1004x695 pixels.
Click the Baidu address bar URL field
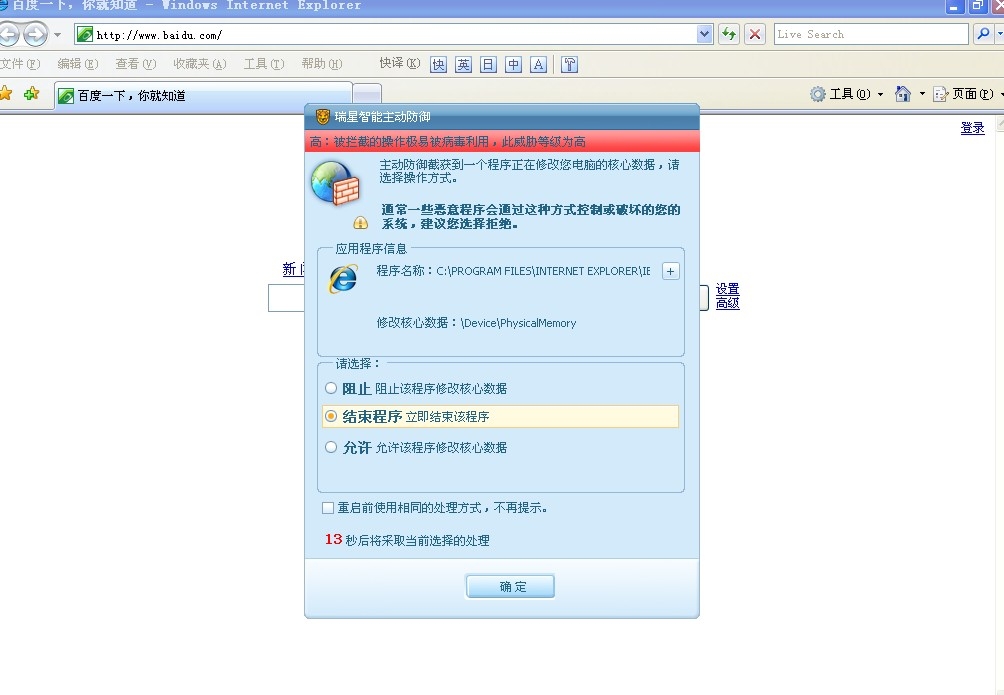coord(384,35)
